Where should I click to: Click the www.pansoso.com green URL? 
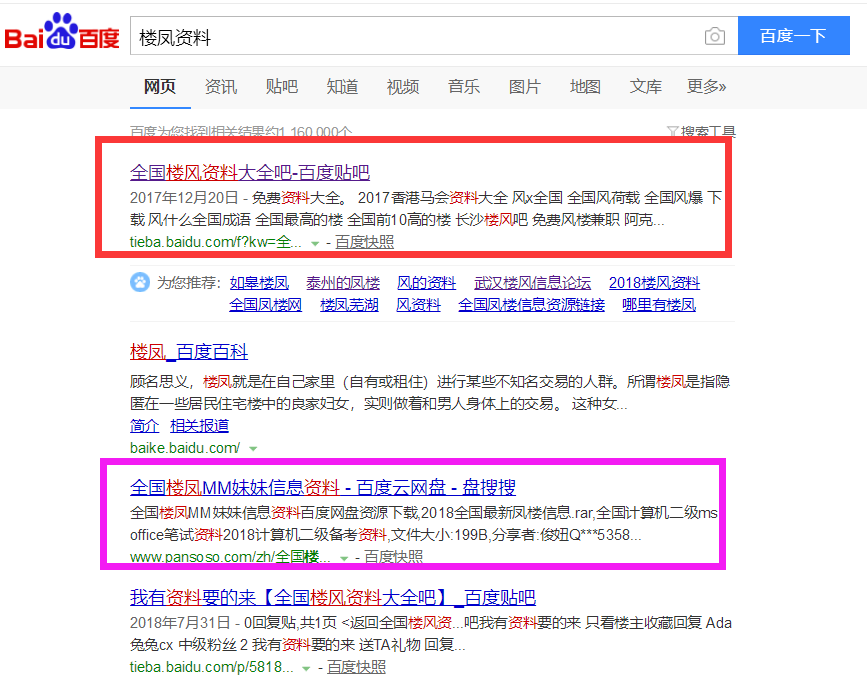point(230,556)
